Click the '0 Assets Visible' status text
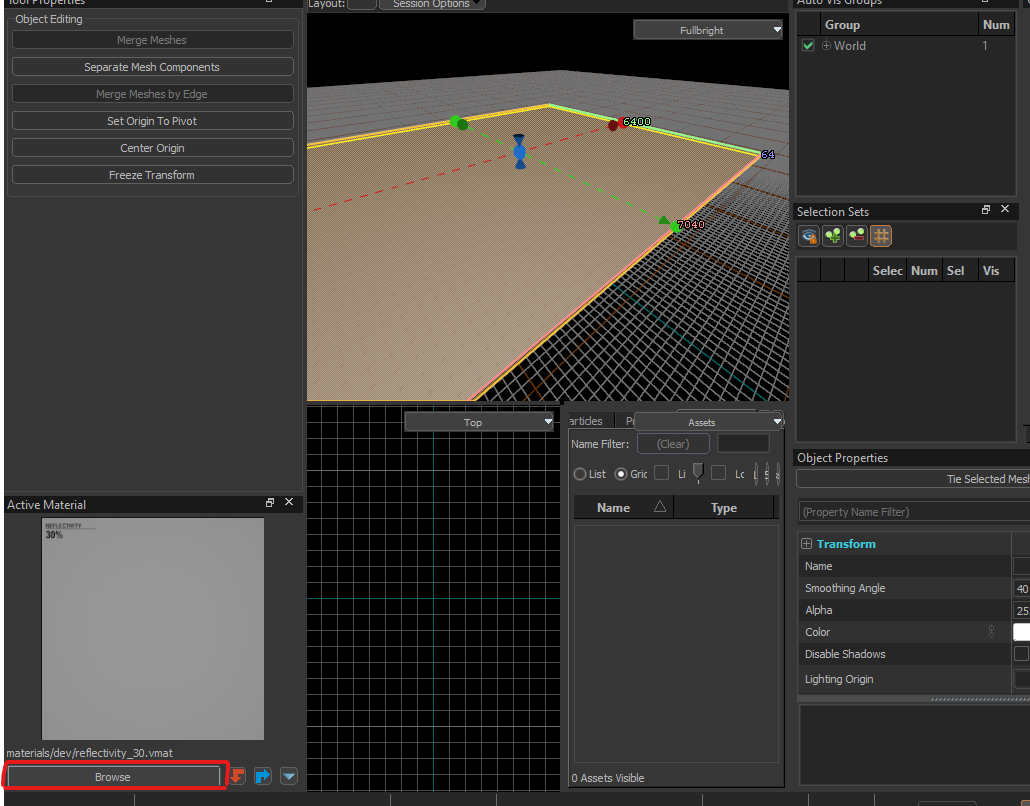The height and width of the screenshot is (806, 1030). point(608,778)
